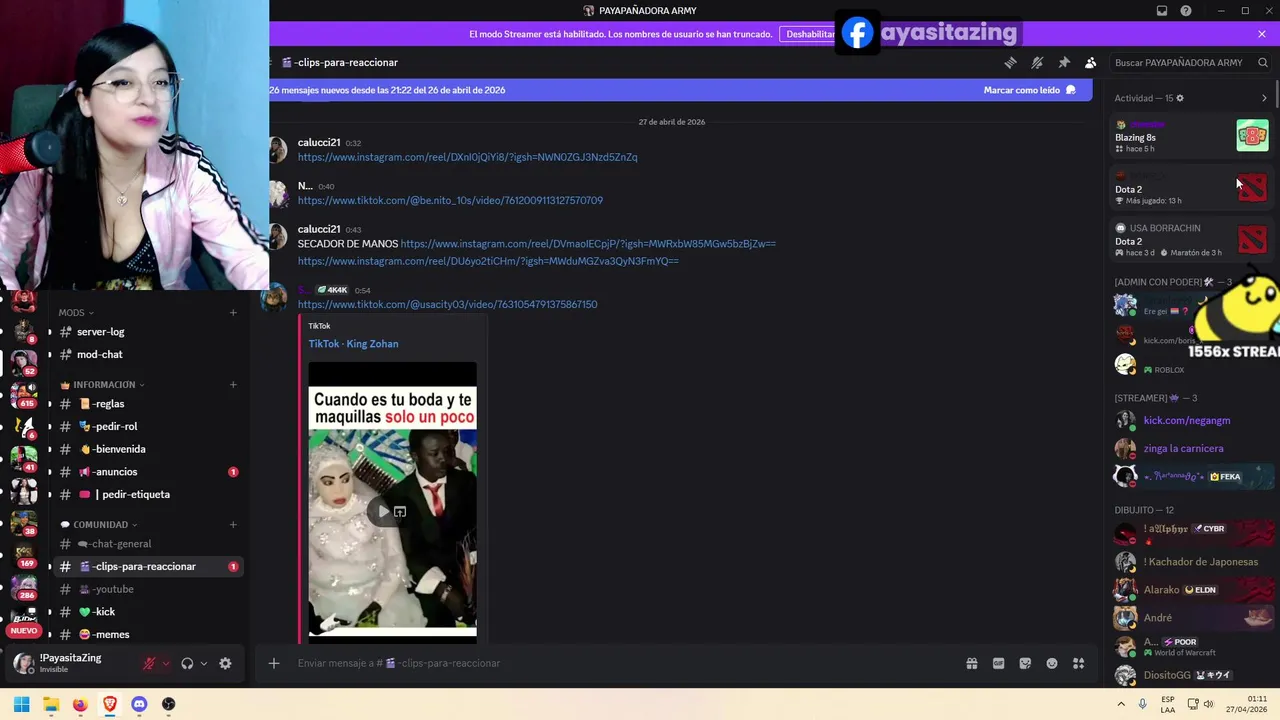The width and height of the screenshot is (1280, 720).
Task: Add channel to MODS category
Action: click(x=233, y=313)
